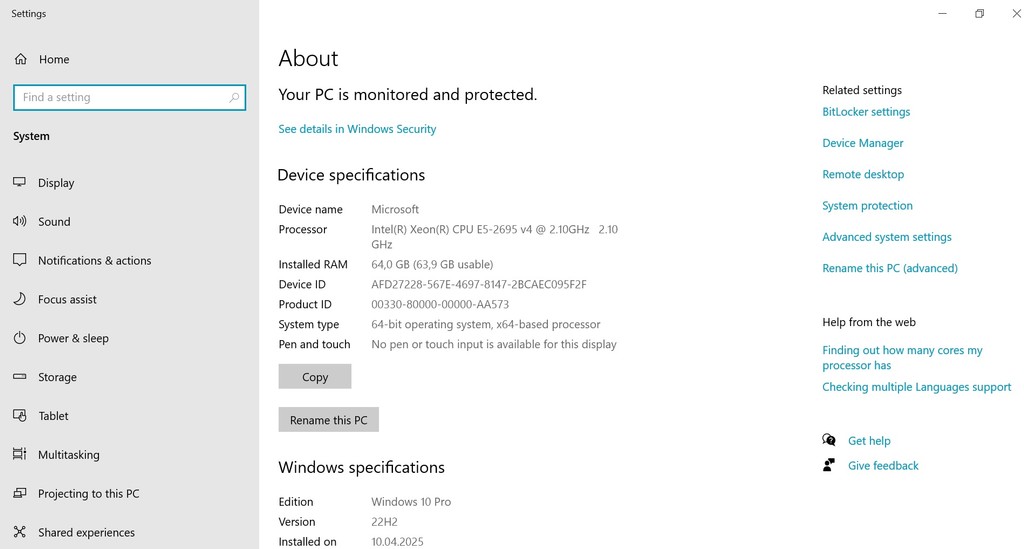The width and height of the screenshot is (1024, 549).
Task: Copy device specifications
Action: coord(315,377)
